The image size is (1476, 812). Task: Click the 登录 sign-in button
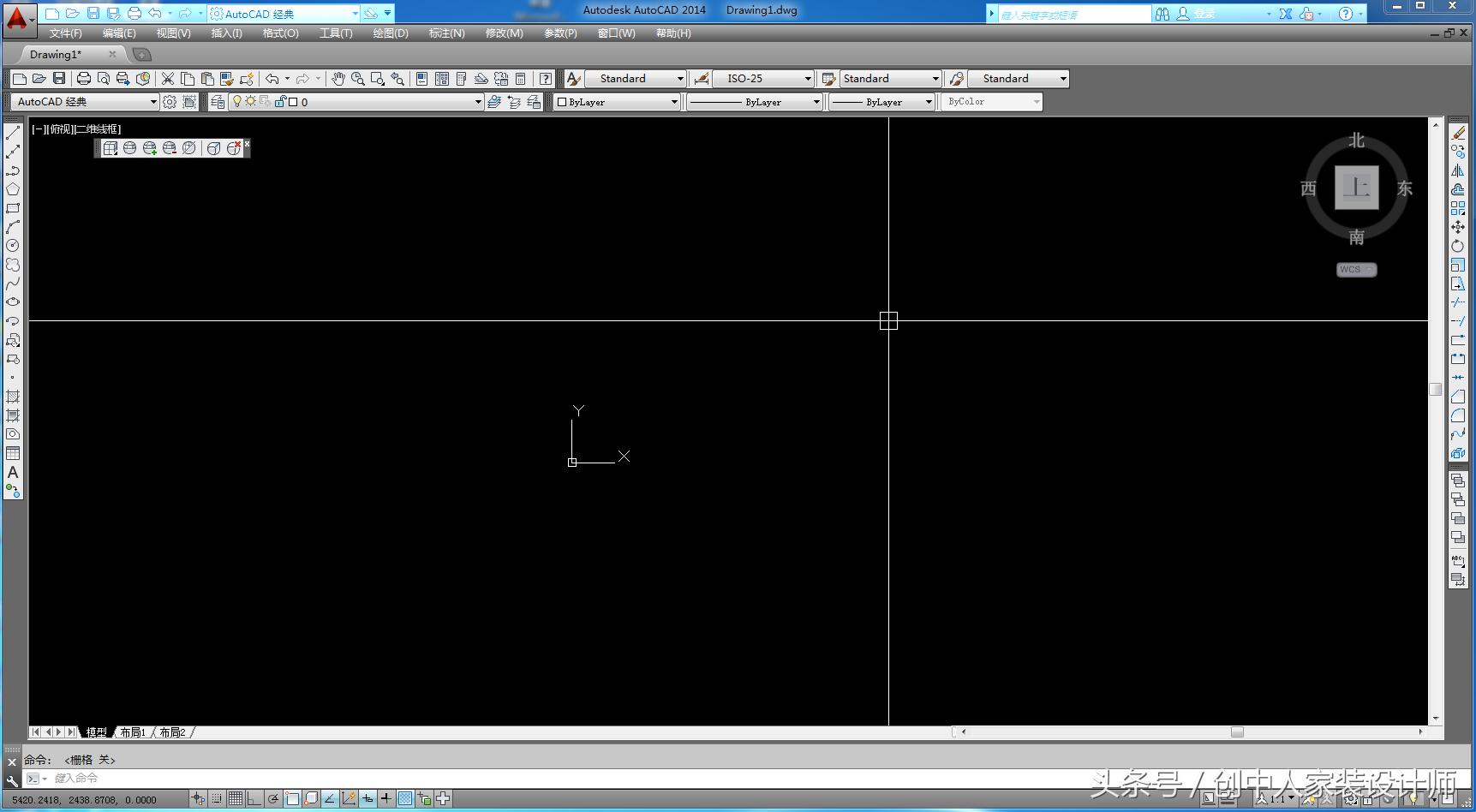coord(1195,14)
